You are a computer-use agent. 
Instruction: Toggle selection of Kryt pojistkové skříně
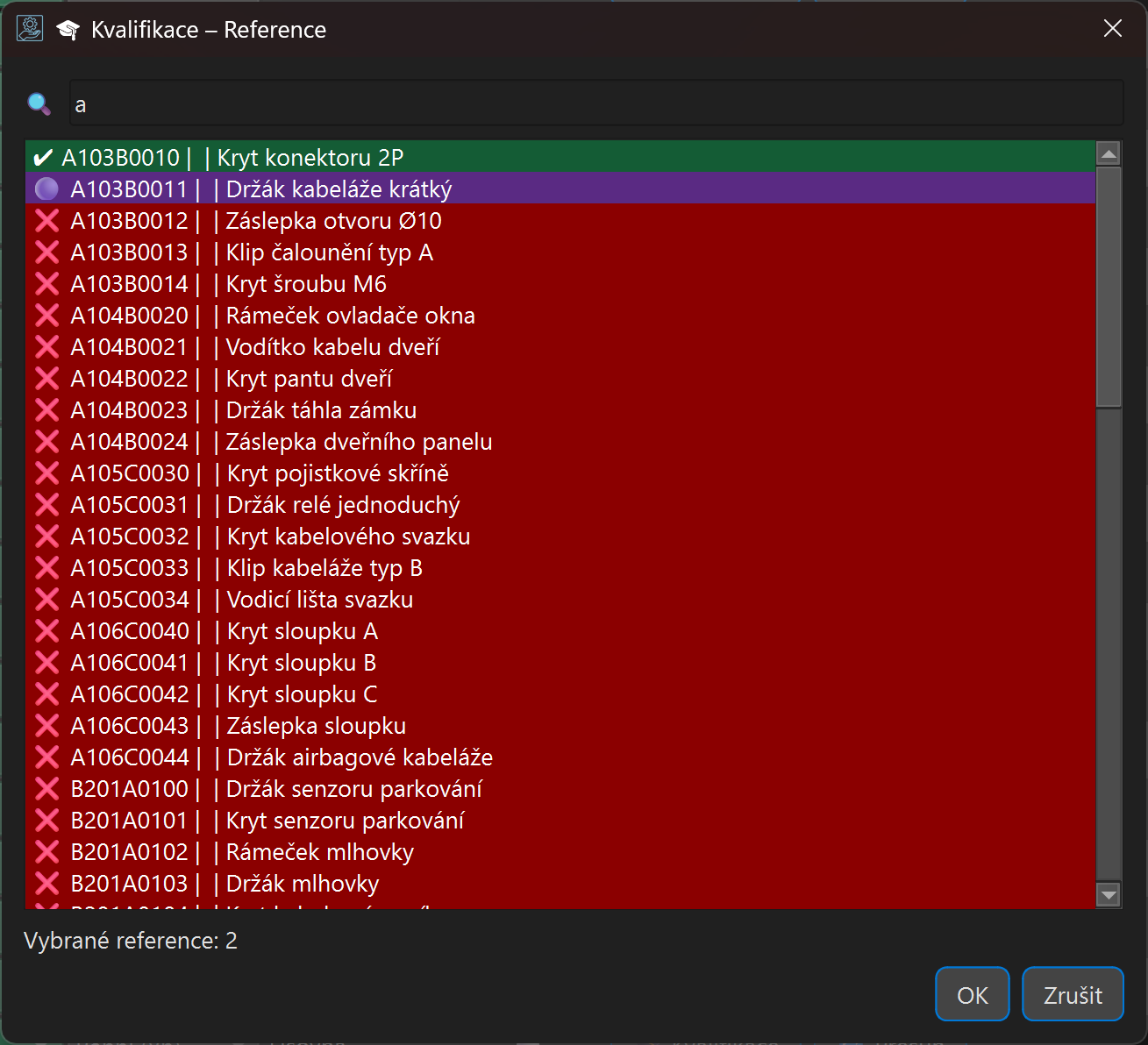tap(338, 473)
